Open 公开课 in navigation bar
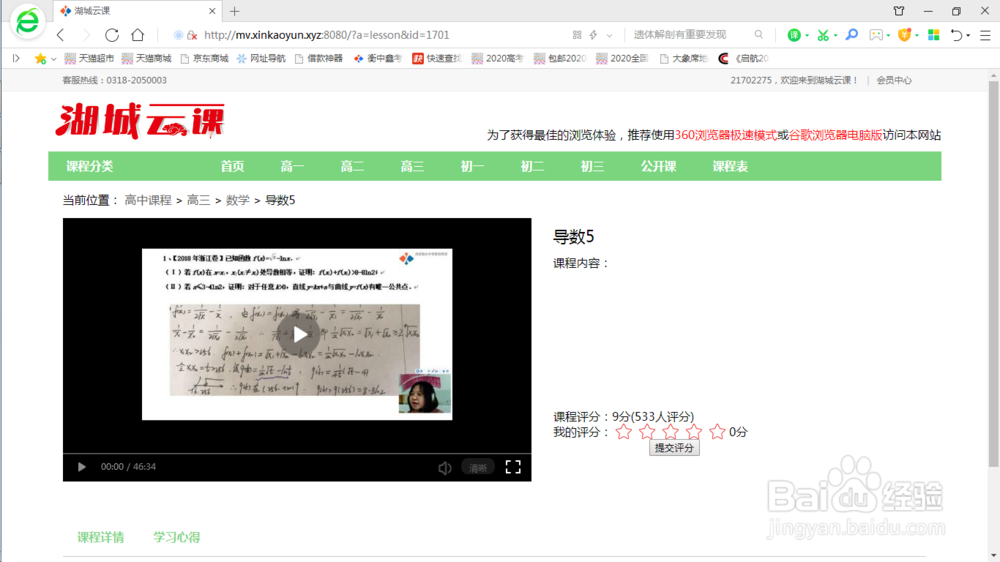 tap(658, 166)
